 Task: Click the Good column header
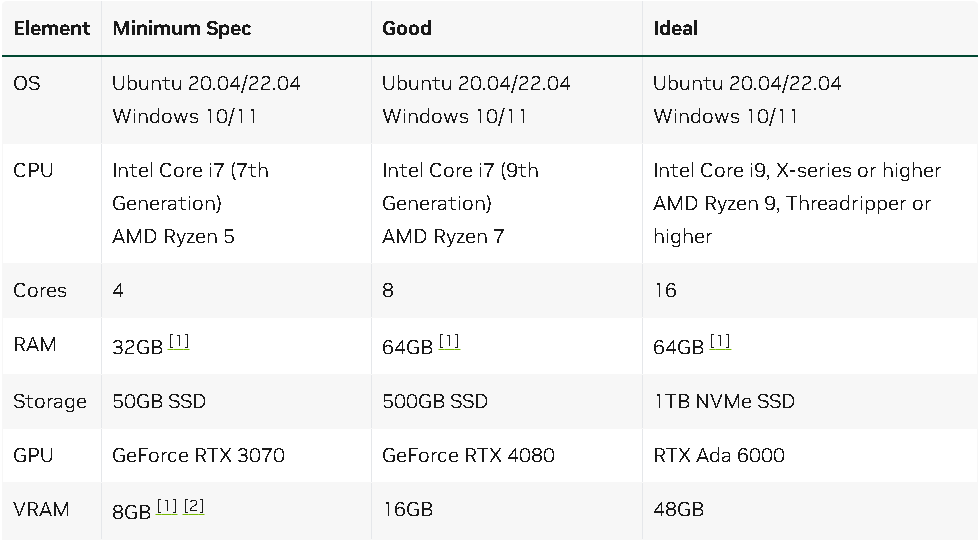pyautogui.click(x=407, y=29)
